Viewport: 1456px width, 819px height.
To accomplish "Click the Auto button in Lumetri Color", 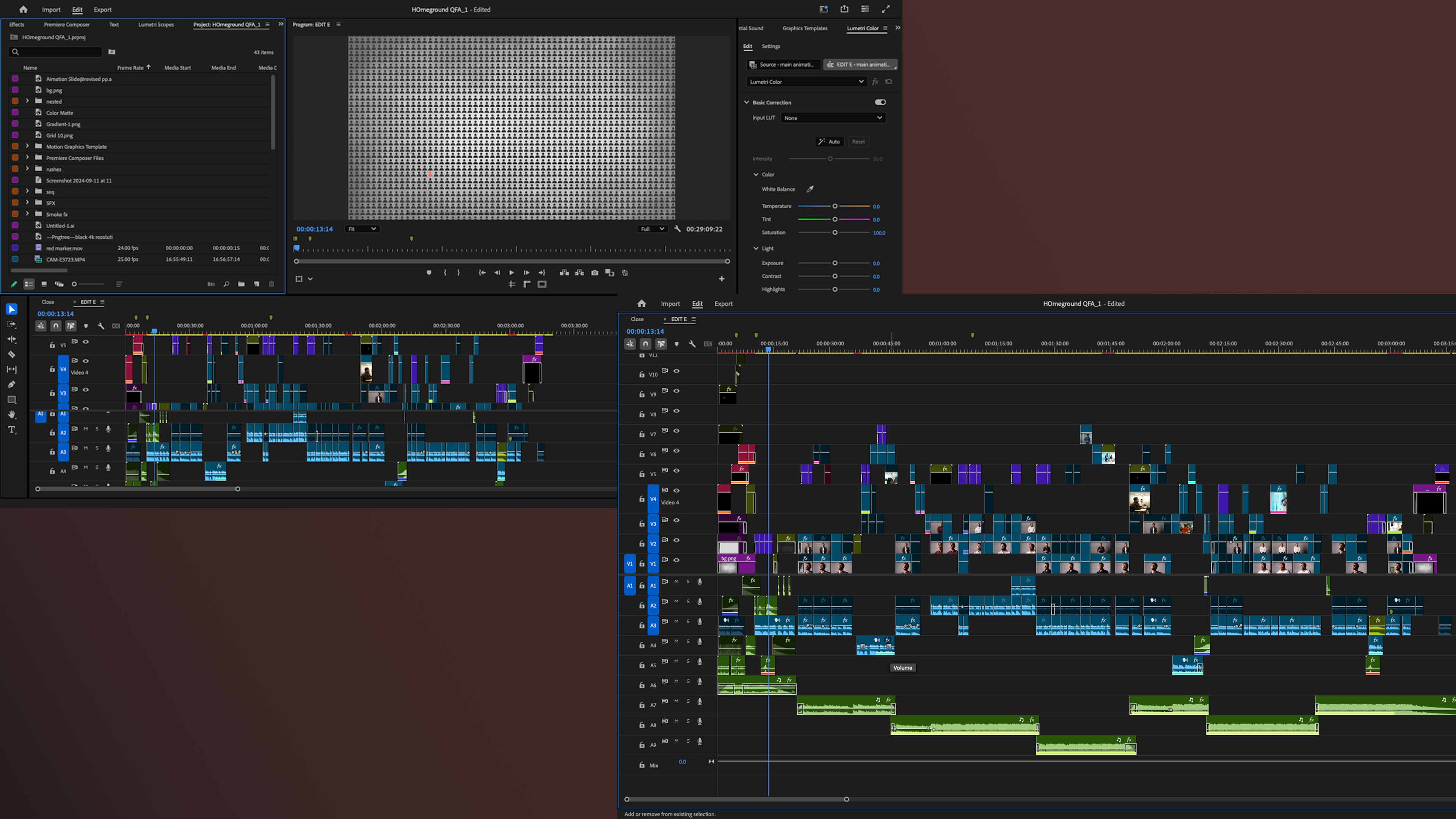I will tap(829, 142).
